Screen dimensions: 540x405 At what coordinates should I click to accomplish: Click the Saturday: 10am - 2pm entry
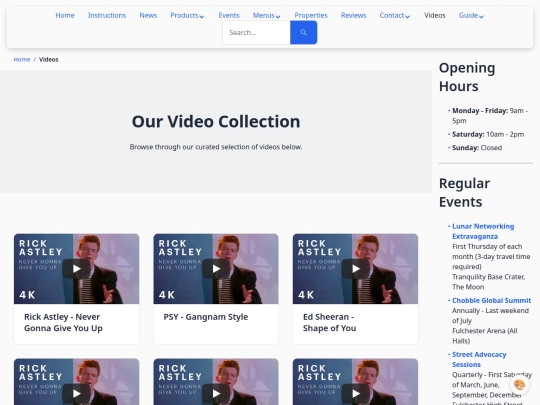click(x=488, y=134)
